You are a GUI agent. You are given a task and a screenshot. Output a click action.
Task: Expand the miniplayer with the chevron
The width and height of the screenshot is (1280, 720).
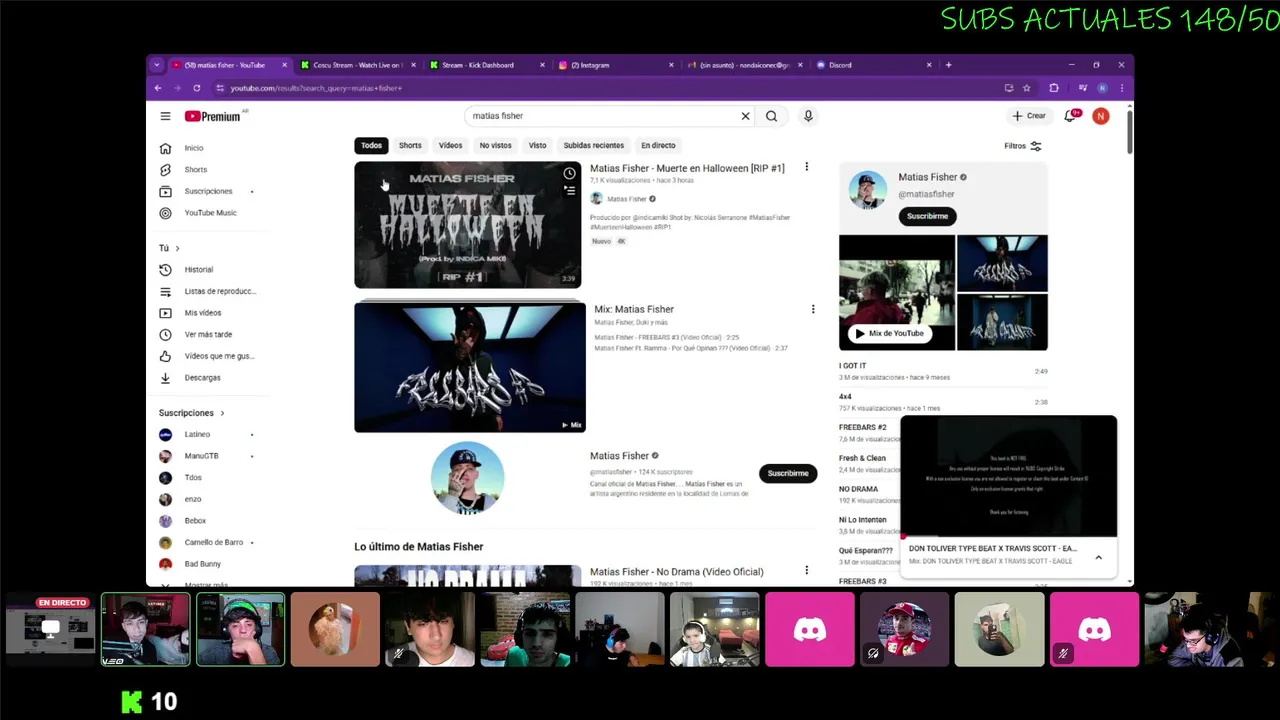coord(1098,557)
